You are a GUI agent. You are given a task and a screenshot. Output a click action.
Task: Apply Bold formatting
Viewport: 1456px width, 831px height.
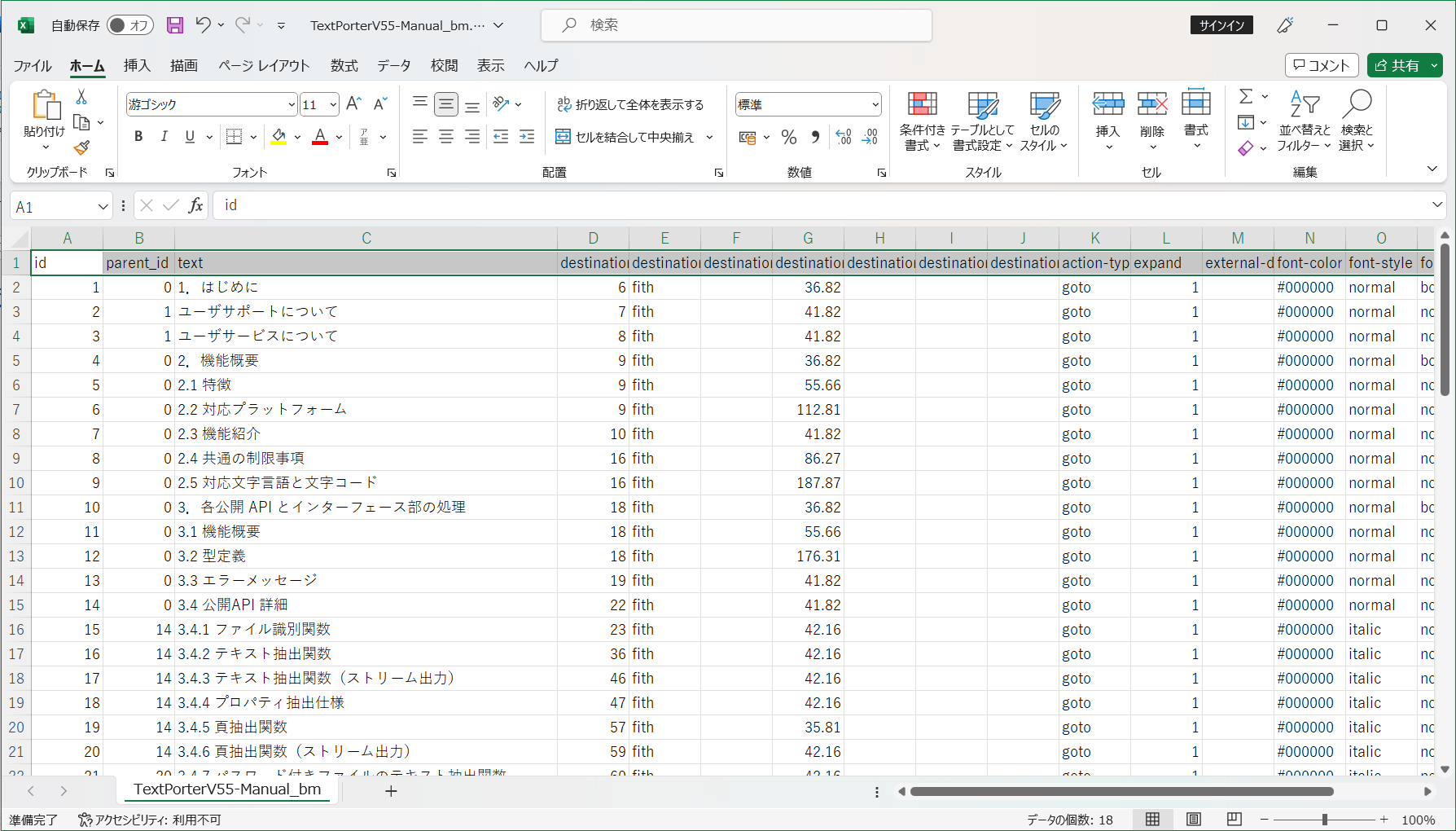138,137
